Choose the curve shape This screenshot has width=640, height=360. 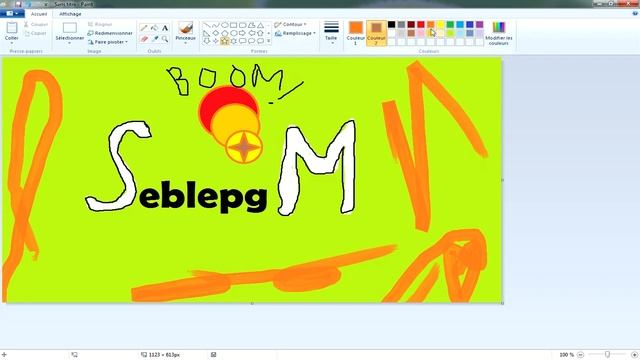click(216, 25)
